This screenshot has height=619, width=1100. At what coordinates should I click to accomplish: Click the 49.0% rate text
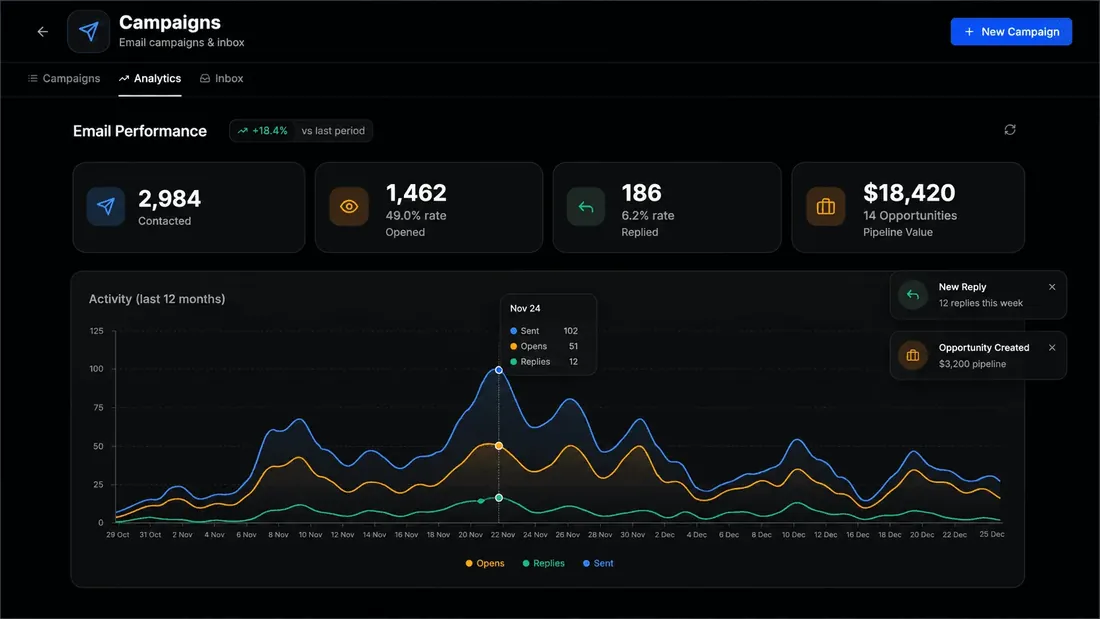click(416, 215)
